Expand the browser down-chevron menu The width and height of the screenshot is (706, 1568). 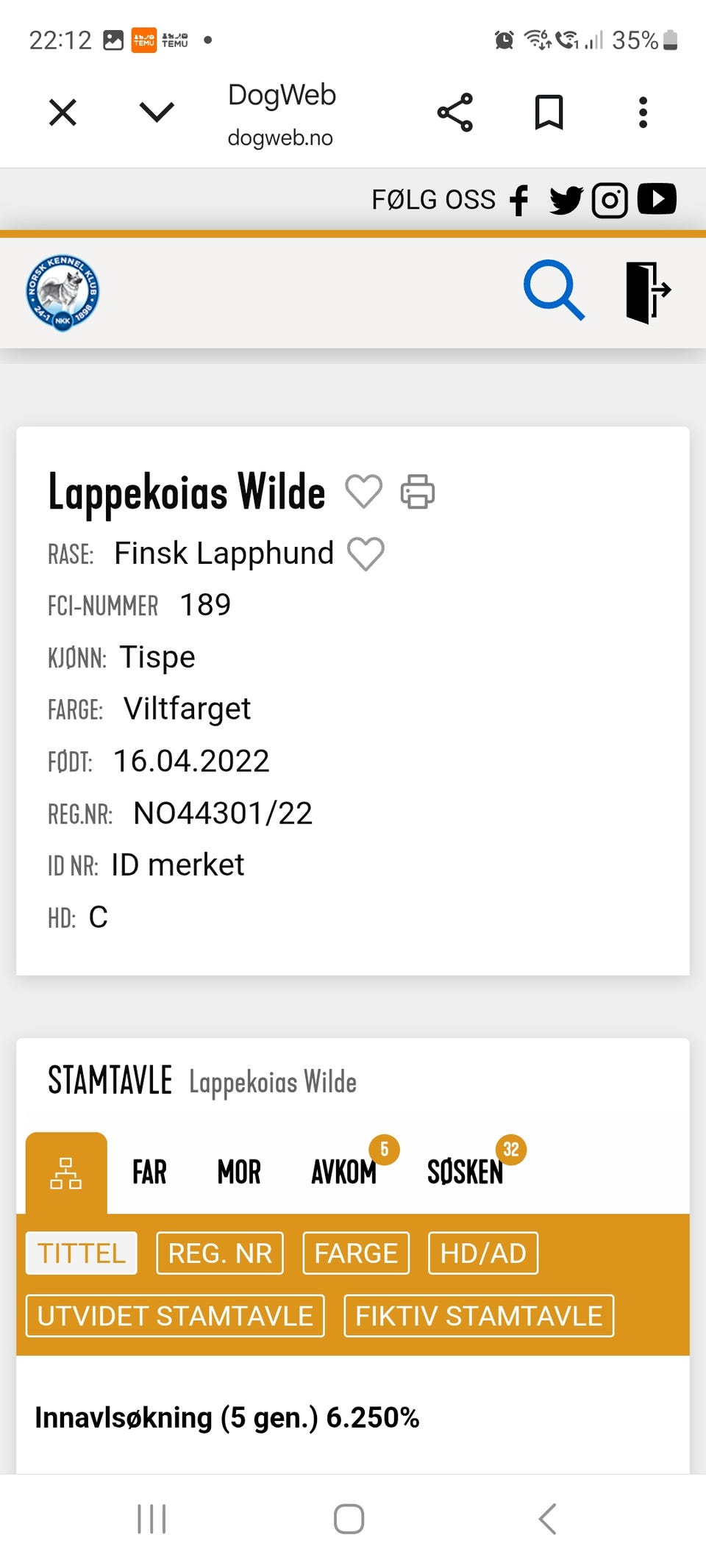pyautogui.click(x=157, y=112)
